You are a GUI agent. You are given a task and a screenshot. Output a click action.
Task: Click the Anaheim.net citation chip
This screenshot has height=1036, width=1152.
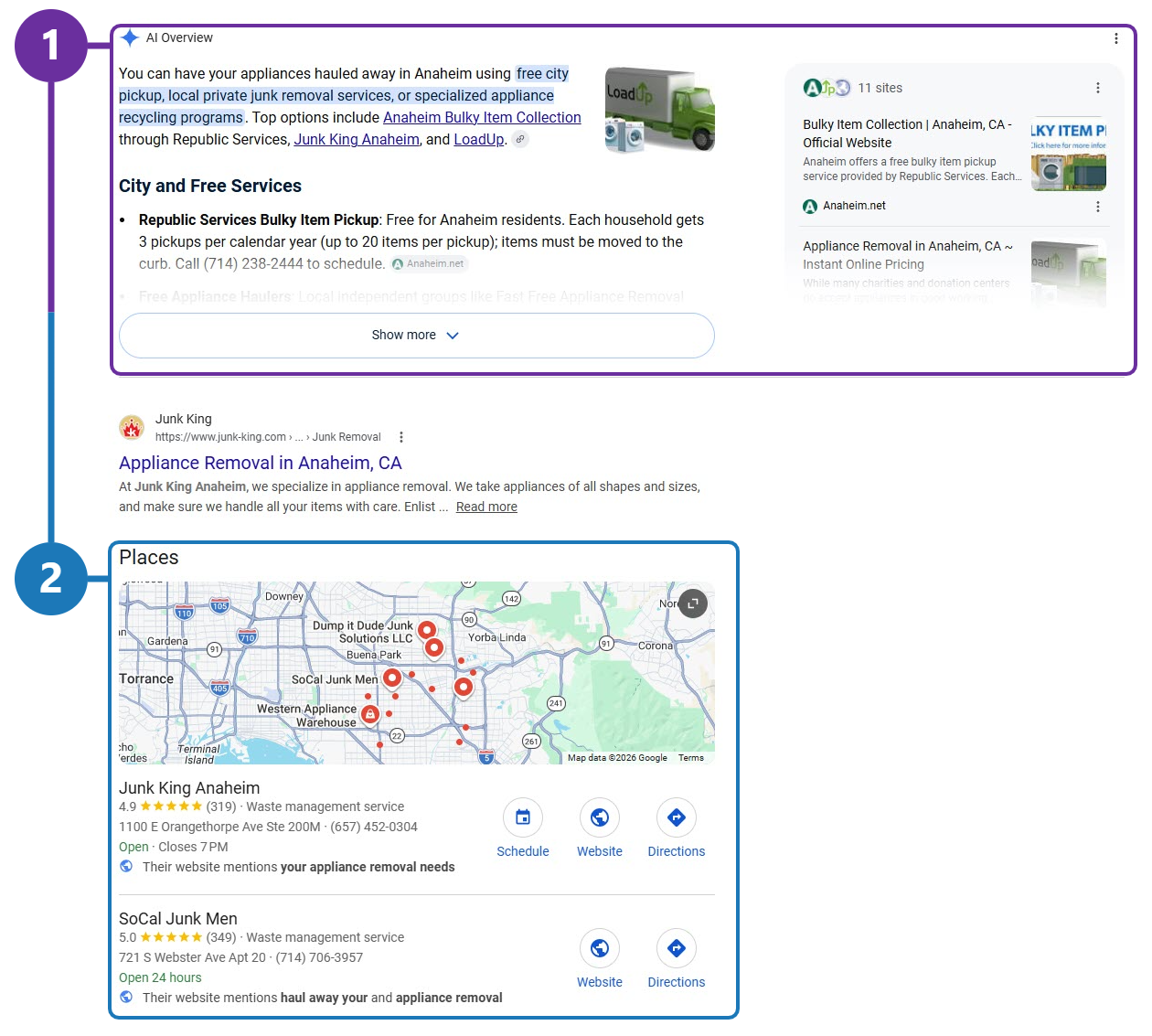click(x=429, y=263)
